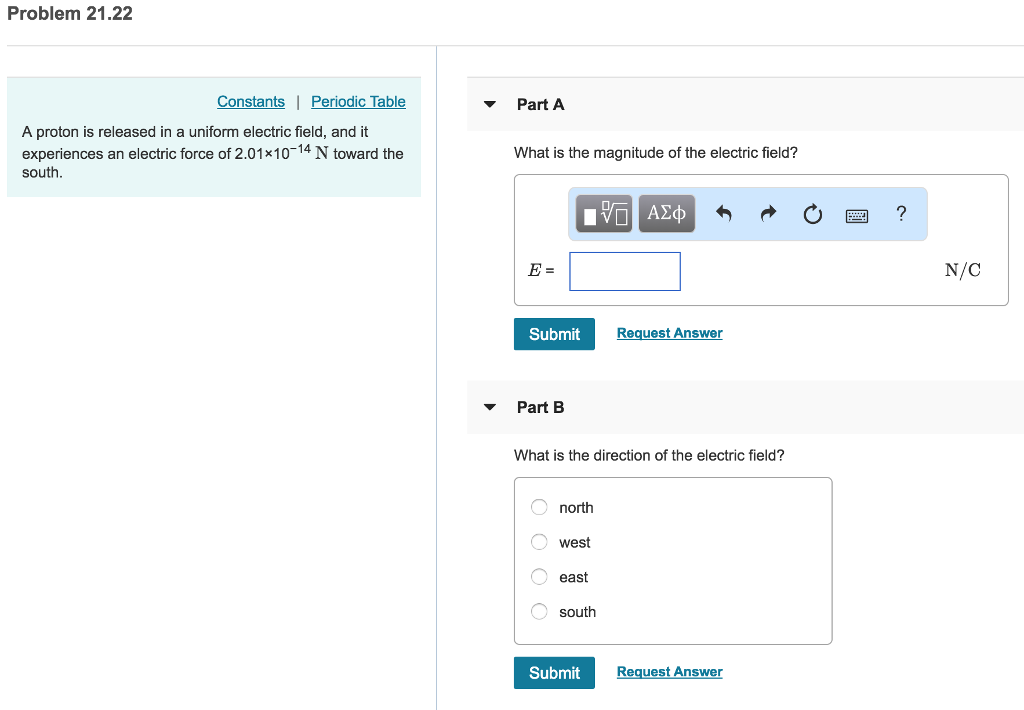The image size is (1024, 710).
Task: Click inside the E= answer input field
Action: click(624, 271)
